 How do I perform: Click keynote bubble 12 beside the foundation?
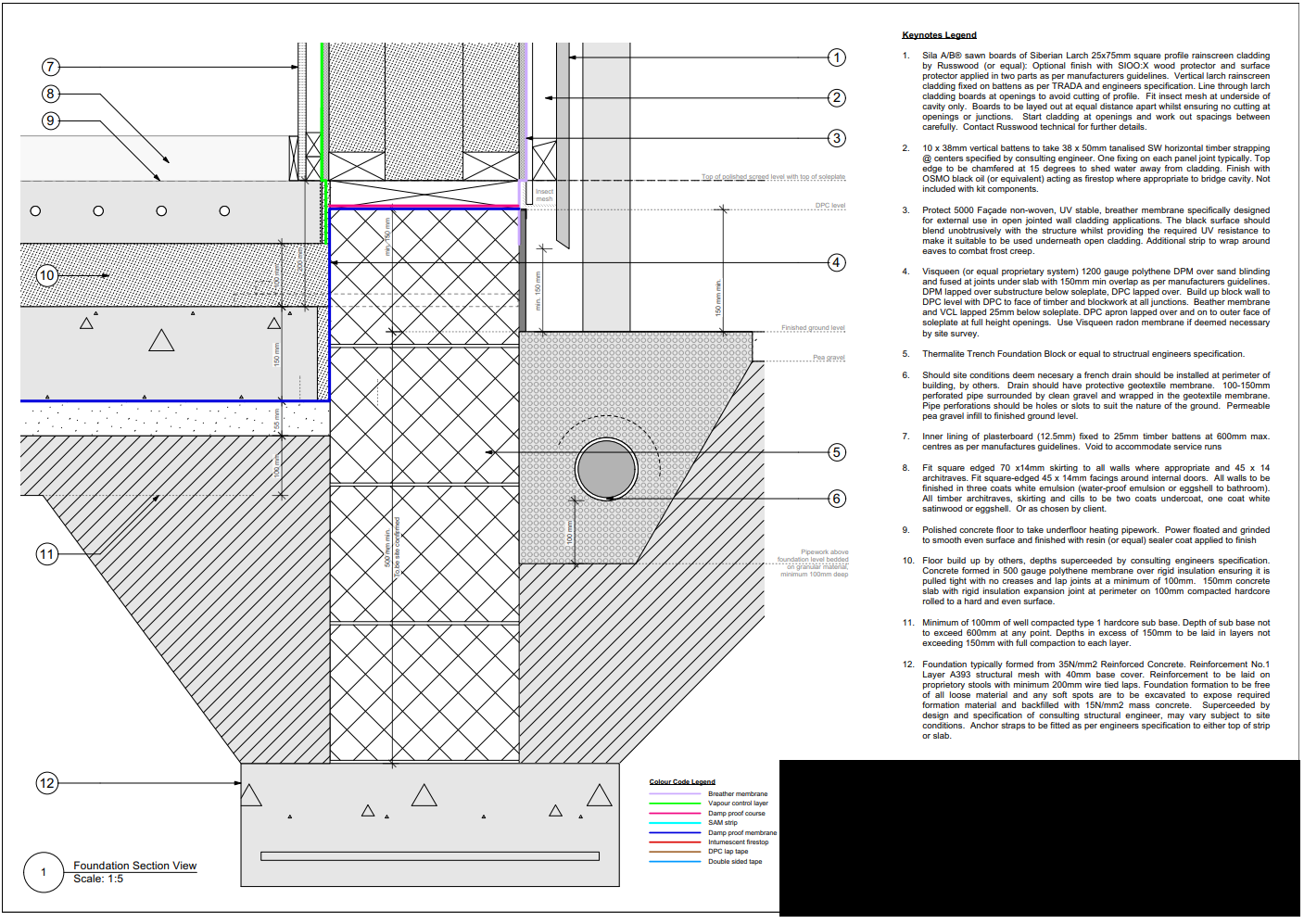coord(47,783)
